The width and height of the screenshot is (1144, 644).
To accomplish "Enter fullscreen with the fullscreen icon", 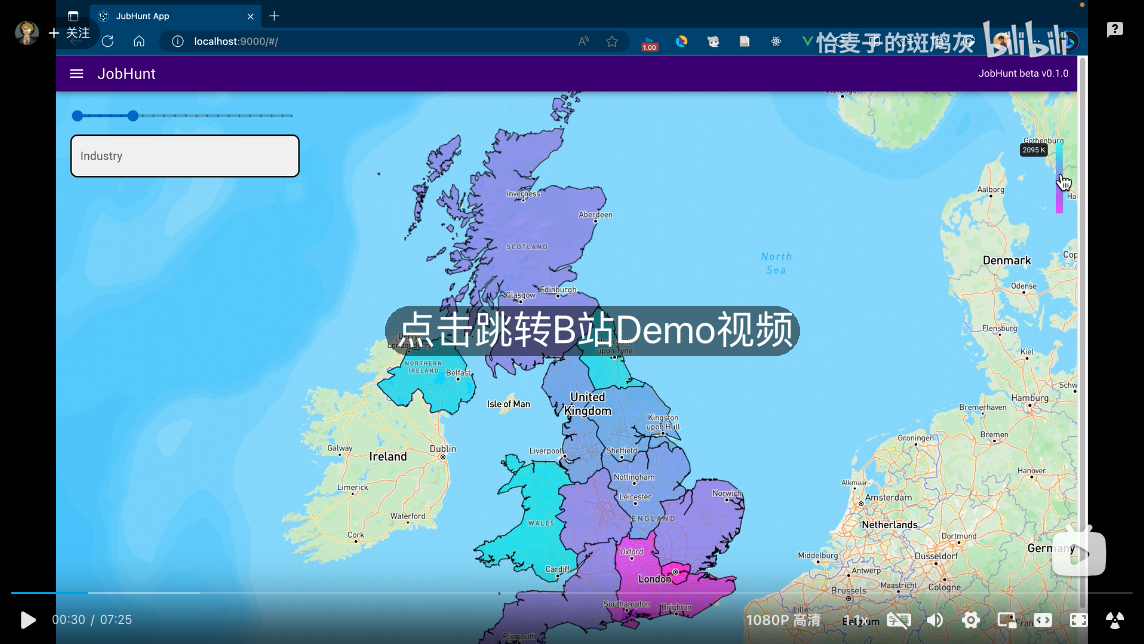I will (x=1078, y=620).
